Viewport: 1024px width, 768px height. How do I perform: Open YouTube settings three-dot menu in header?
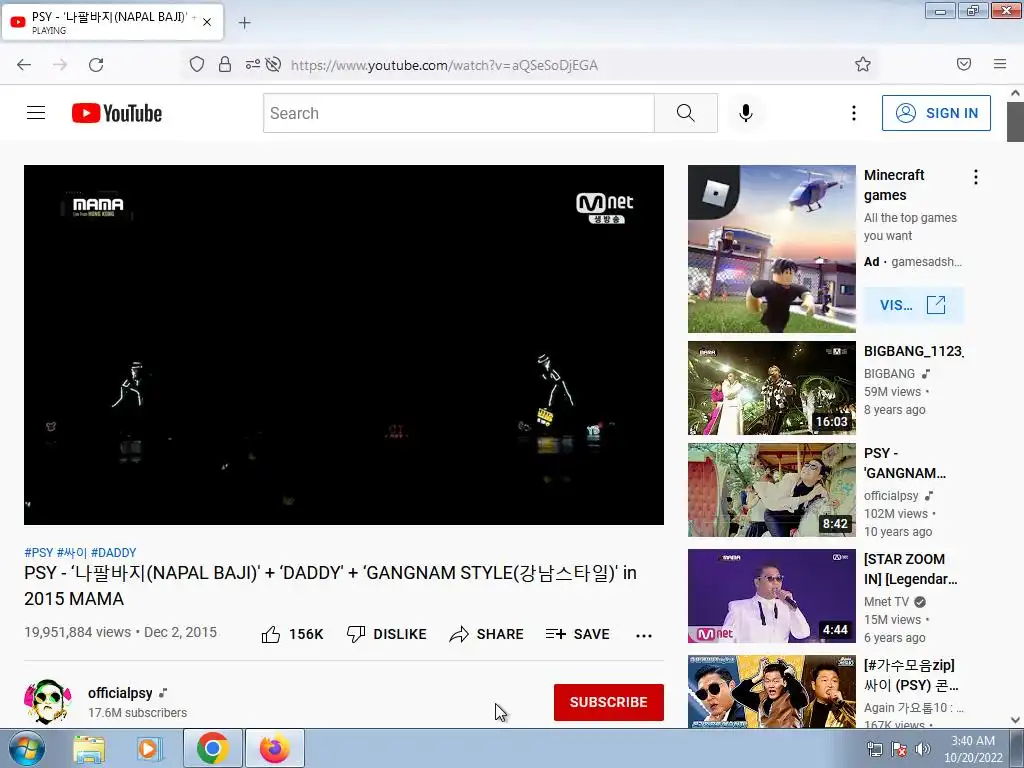point(854,113)
